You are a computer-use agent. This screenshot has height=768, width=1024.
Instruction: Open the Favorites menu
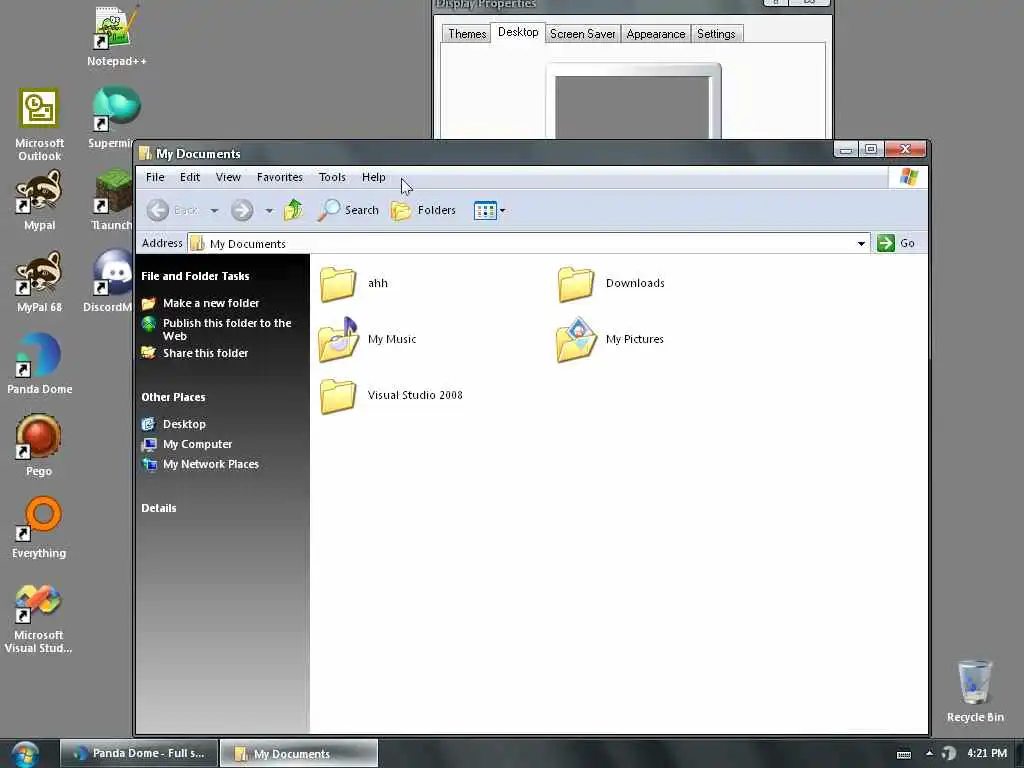[x=280, y=177]
